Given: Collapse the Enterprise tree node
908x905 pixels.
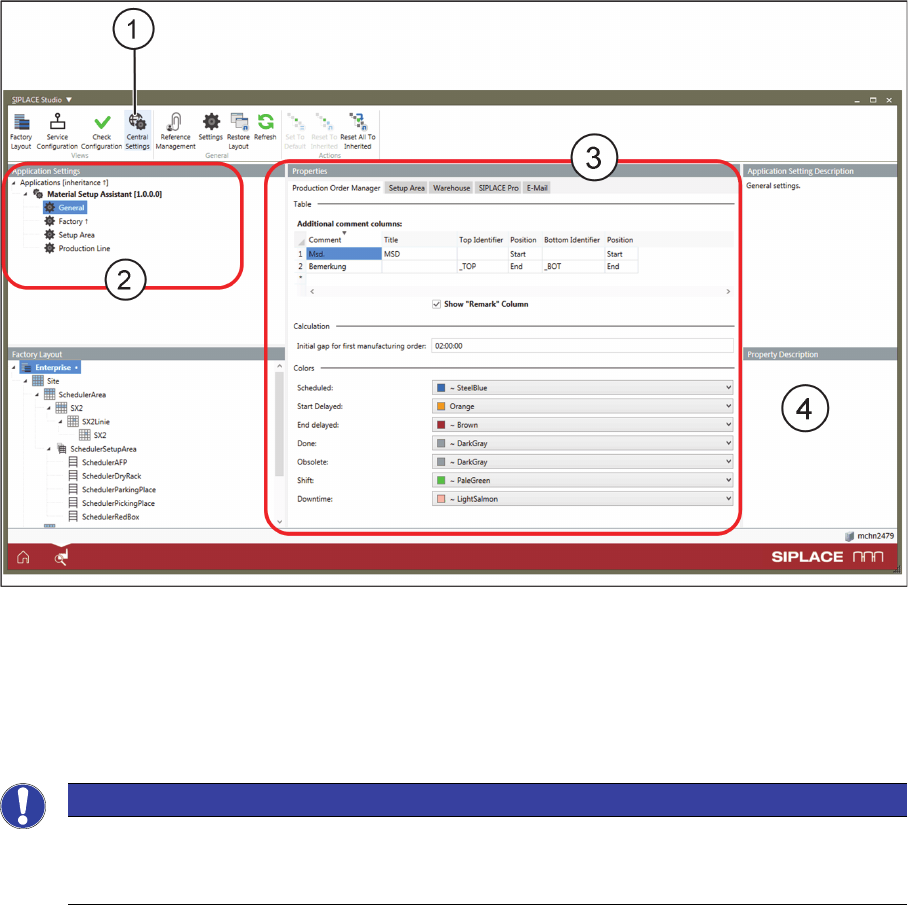Looking at the screenshot, I should click(14, 367).
